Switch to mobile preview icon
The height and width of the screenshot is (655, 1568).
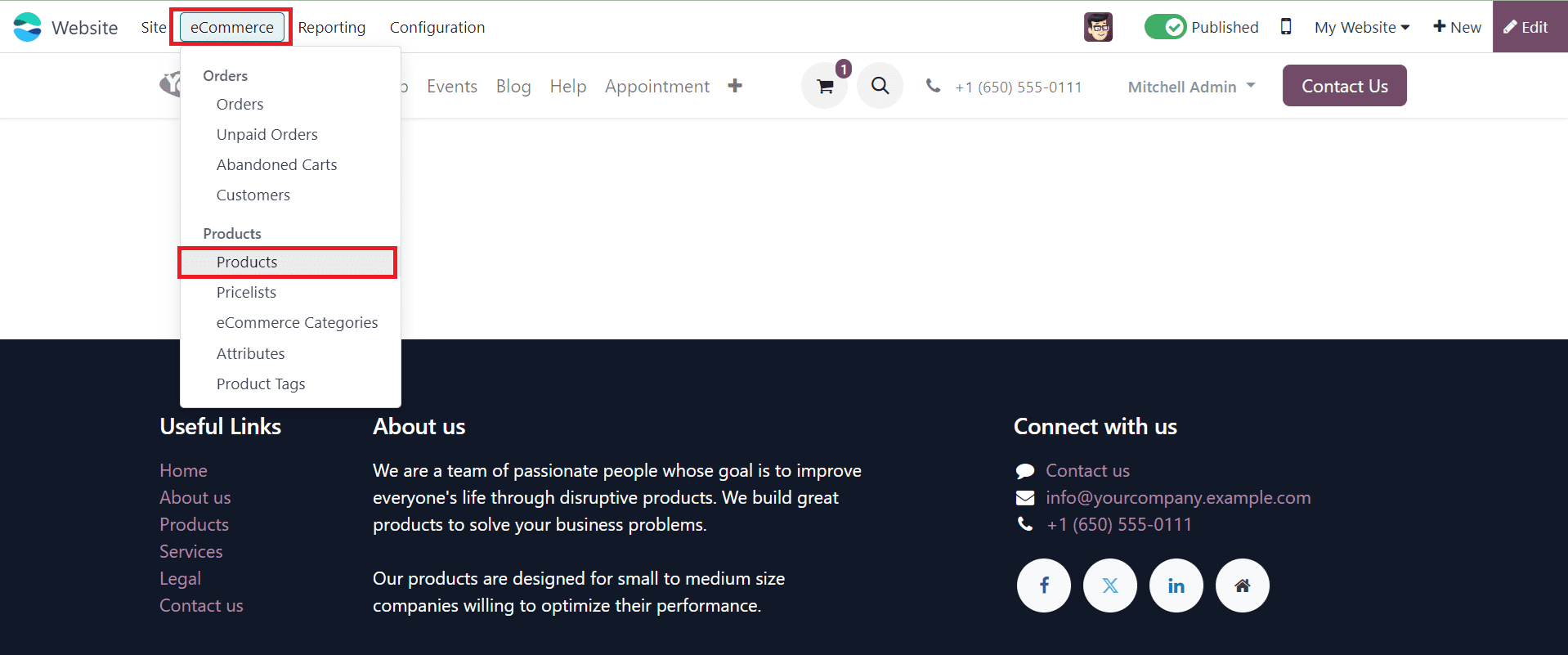(x=1286, y=27)
